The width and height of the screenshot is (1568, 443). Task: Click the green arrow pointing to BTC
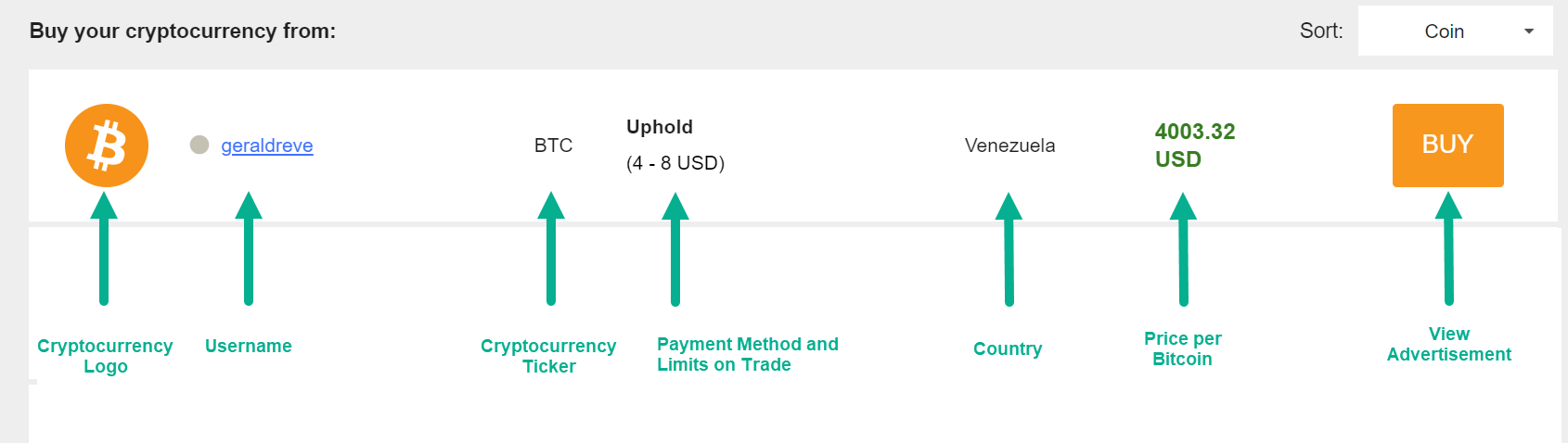551,248
